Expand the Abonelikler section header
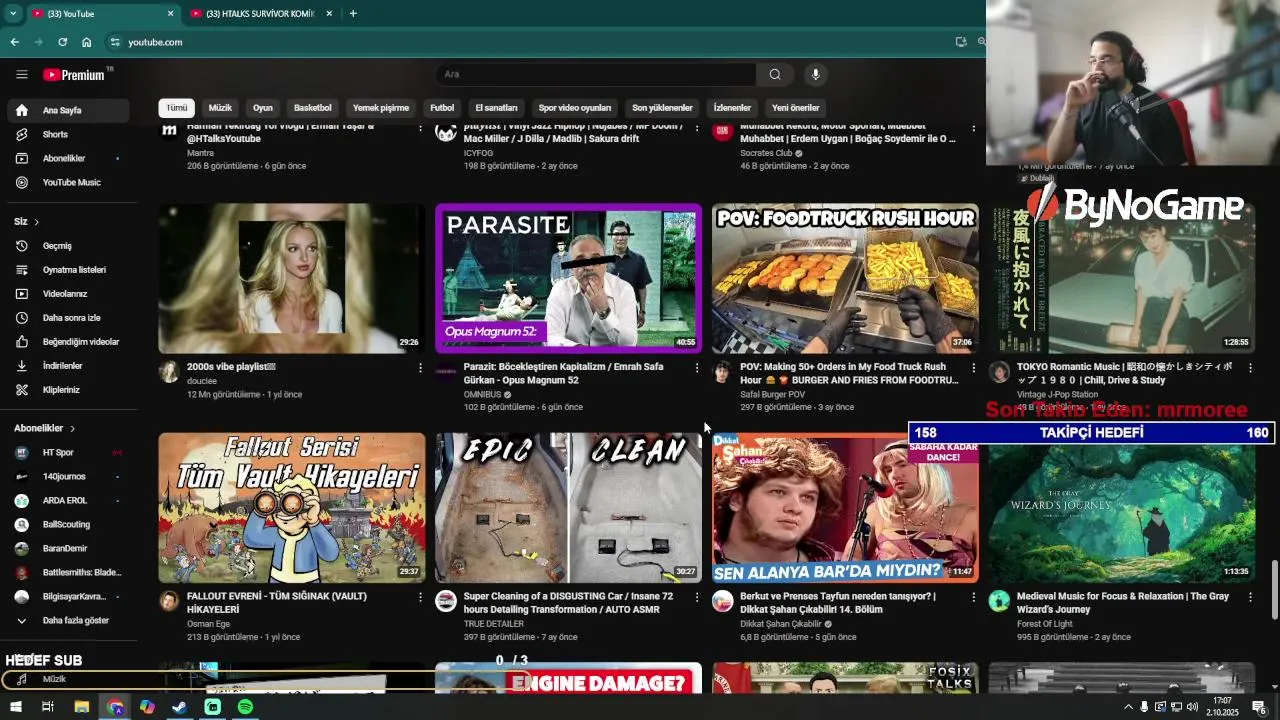1280x720 pixels. coord(45,428)
